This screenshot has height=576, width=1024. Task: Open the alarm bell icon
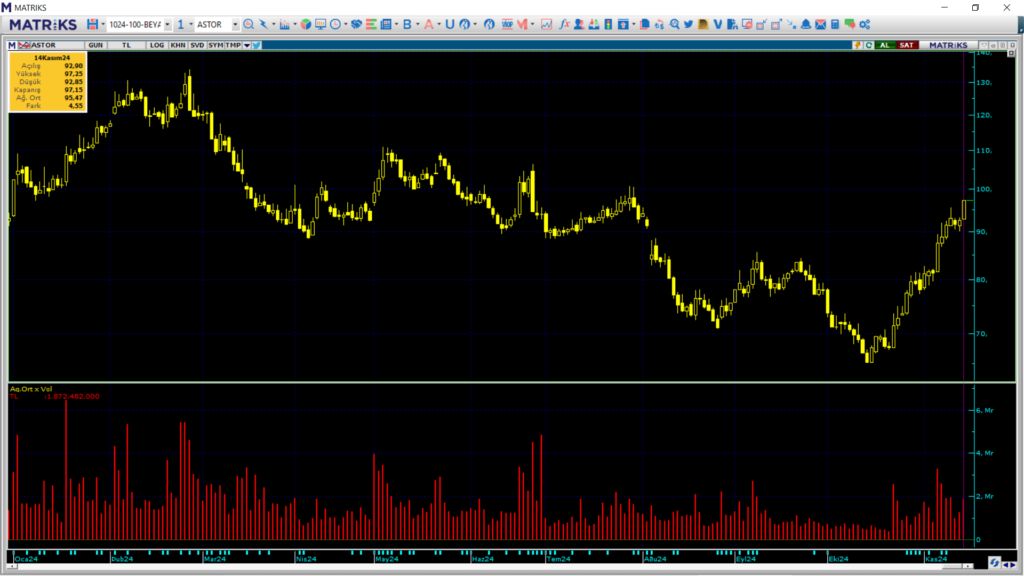806,24
